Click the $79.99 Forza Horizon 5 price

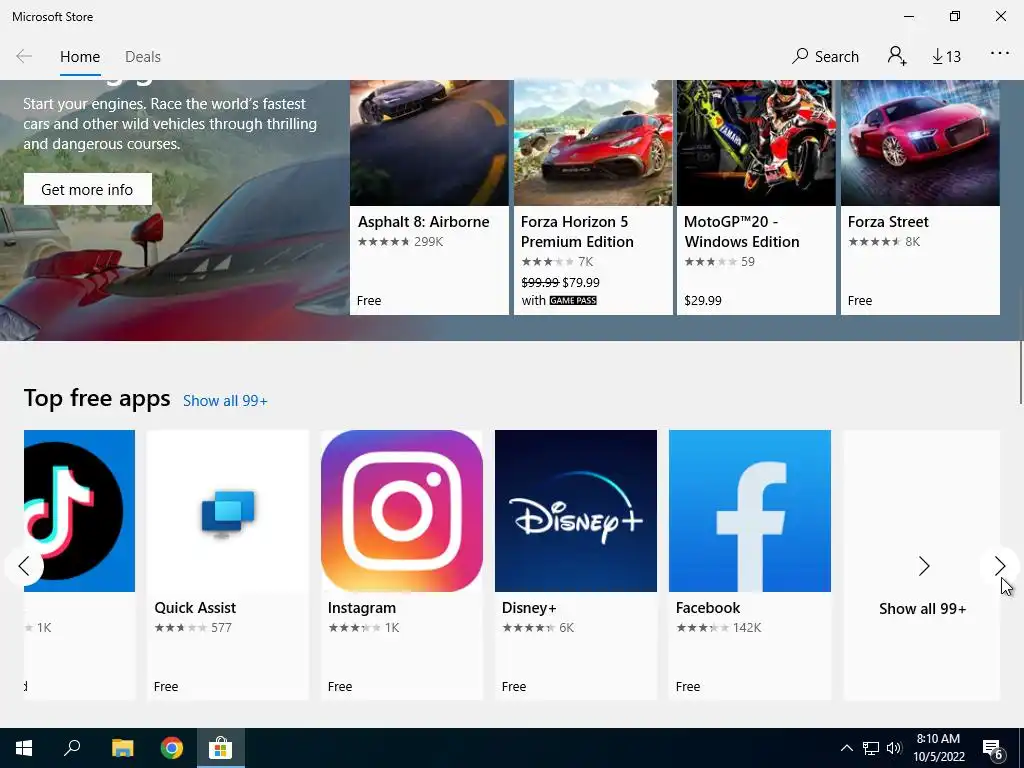tap(581, 282)
